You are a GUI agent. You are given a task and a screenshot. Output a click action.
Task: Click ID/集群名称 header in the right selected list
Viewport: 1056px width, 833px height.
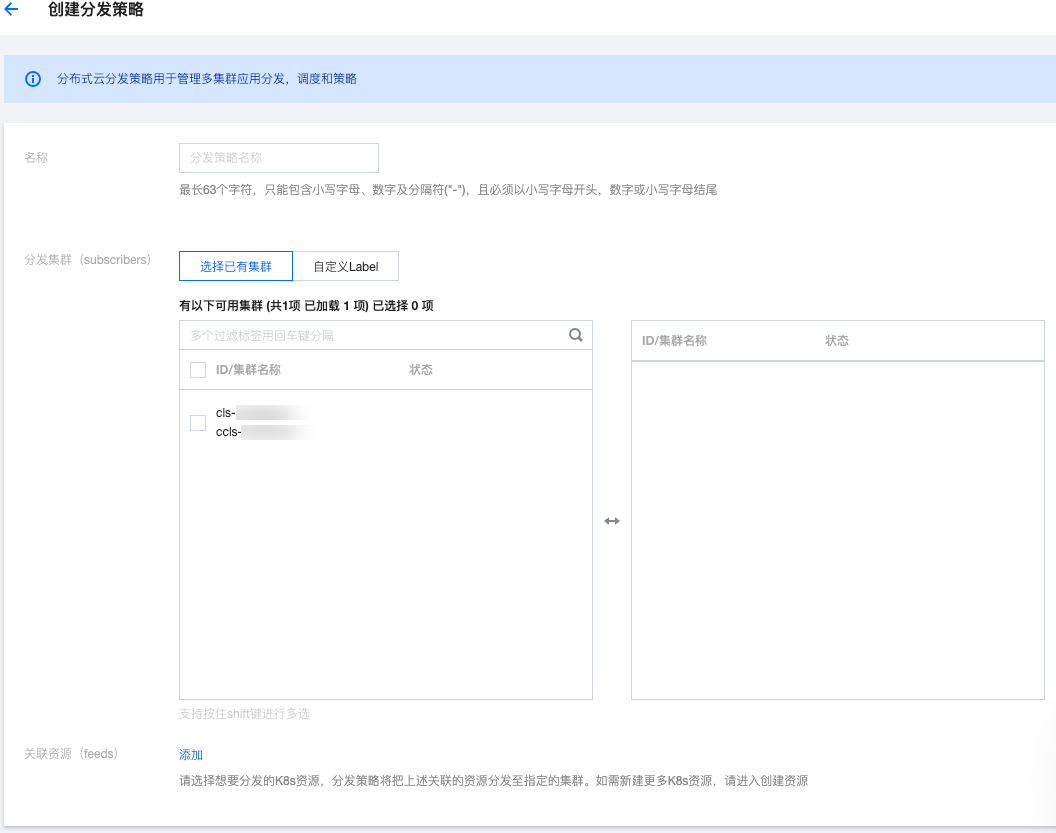coord(674,341)
